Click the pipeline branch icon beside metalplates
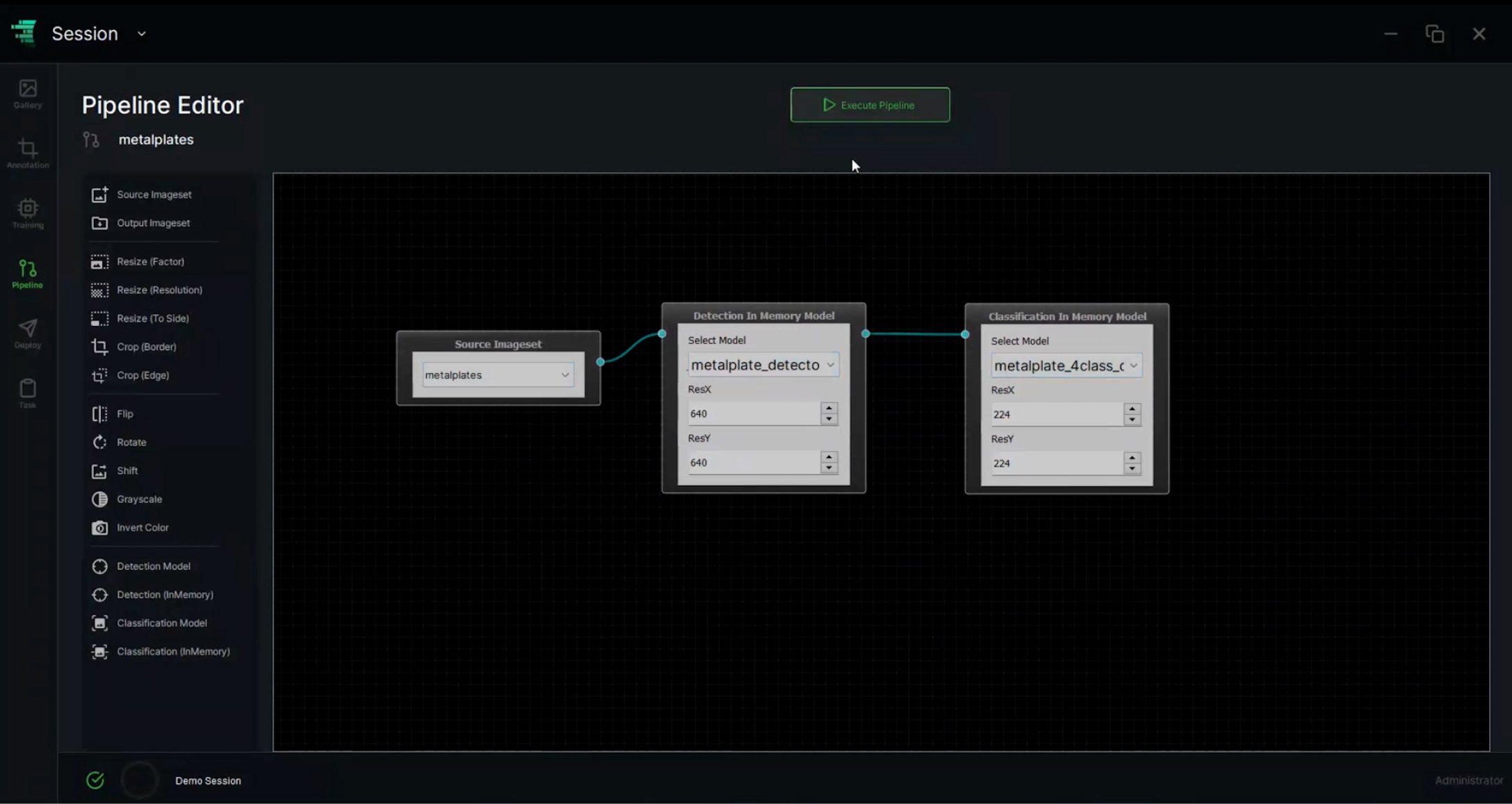The image size is (1512, 804). (91, 140)
